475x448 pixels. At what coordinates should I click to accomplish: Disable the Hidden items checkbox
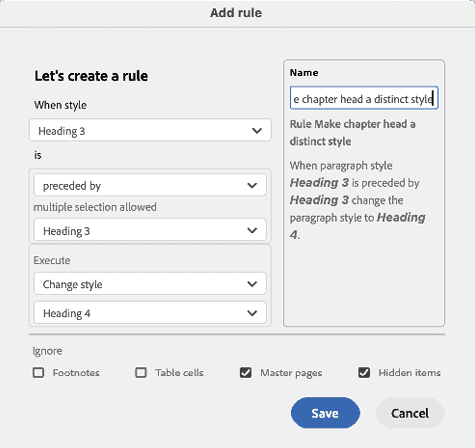(364, 372)
